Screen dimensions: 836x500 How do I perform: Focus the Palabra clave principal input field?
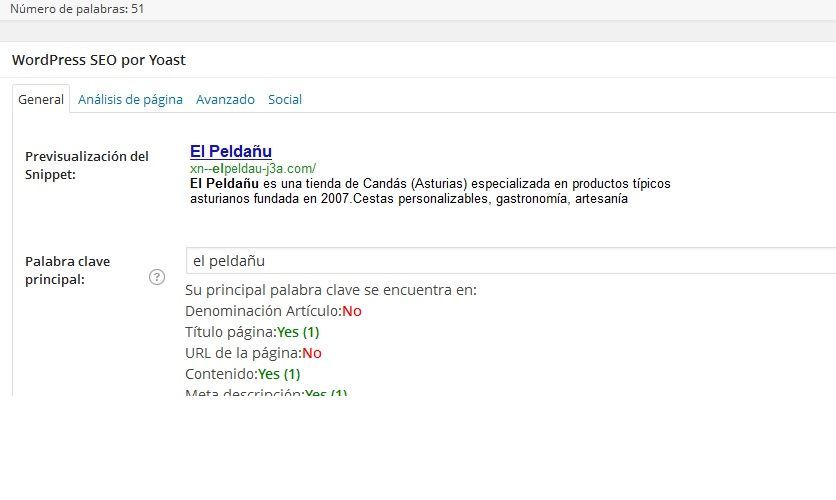point(511,261)
